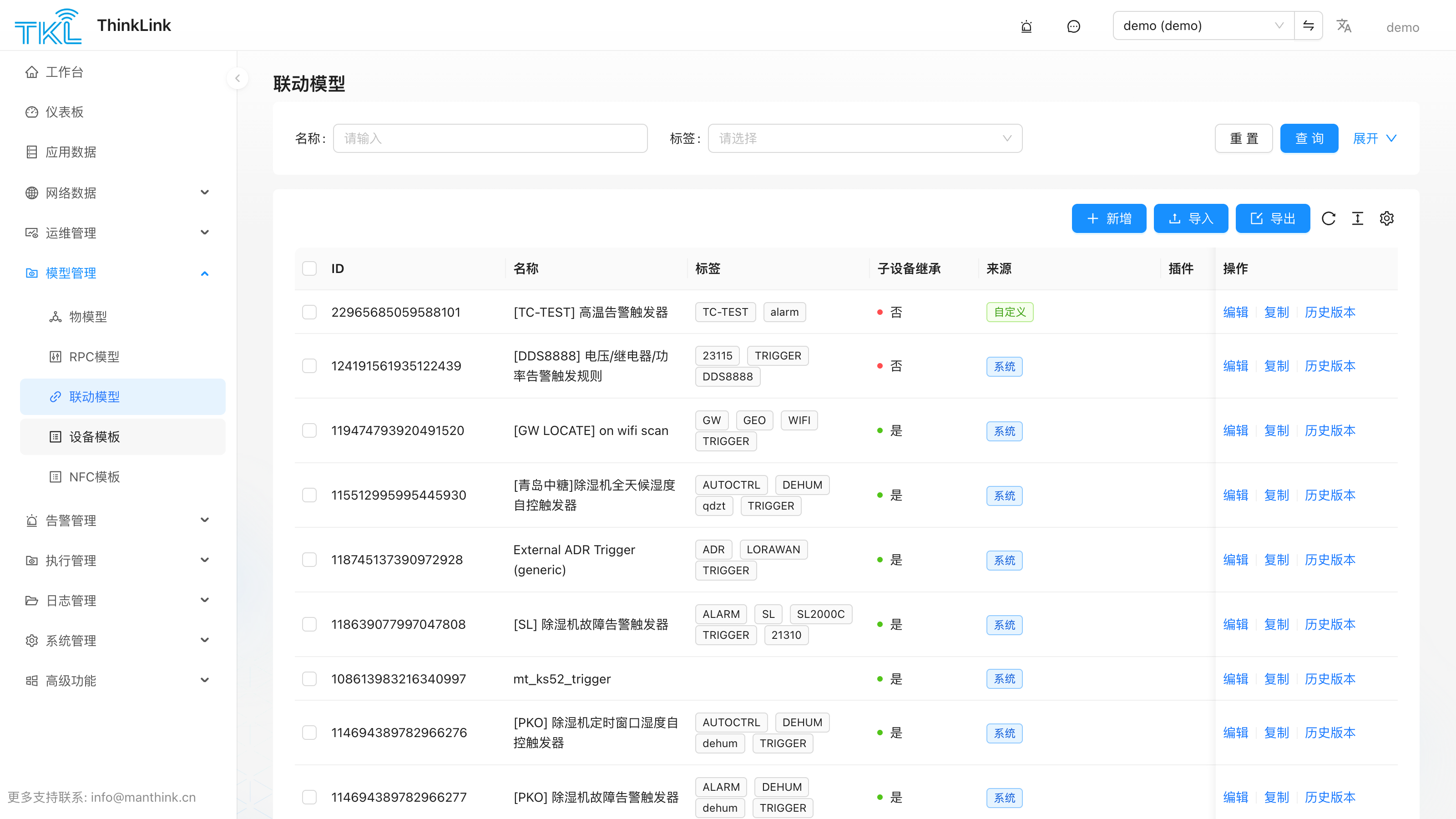This screenshot has width=1456, height=819.
Task: Click the 物模型 node icon
Action: pos(56,317)
